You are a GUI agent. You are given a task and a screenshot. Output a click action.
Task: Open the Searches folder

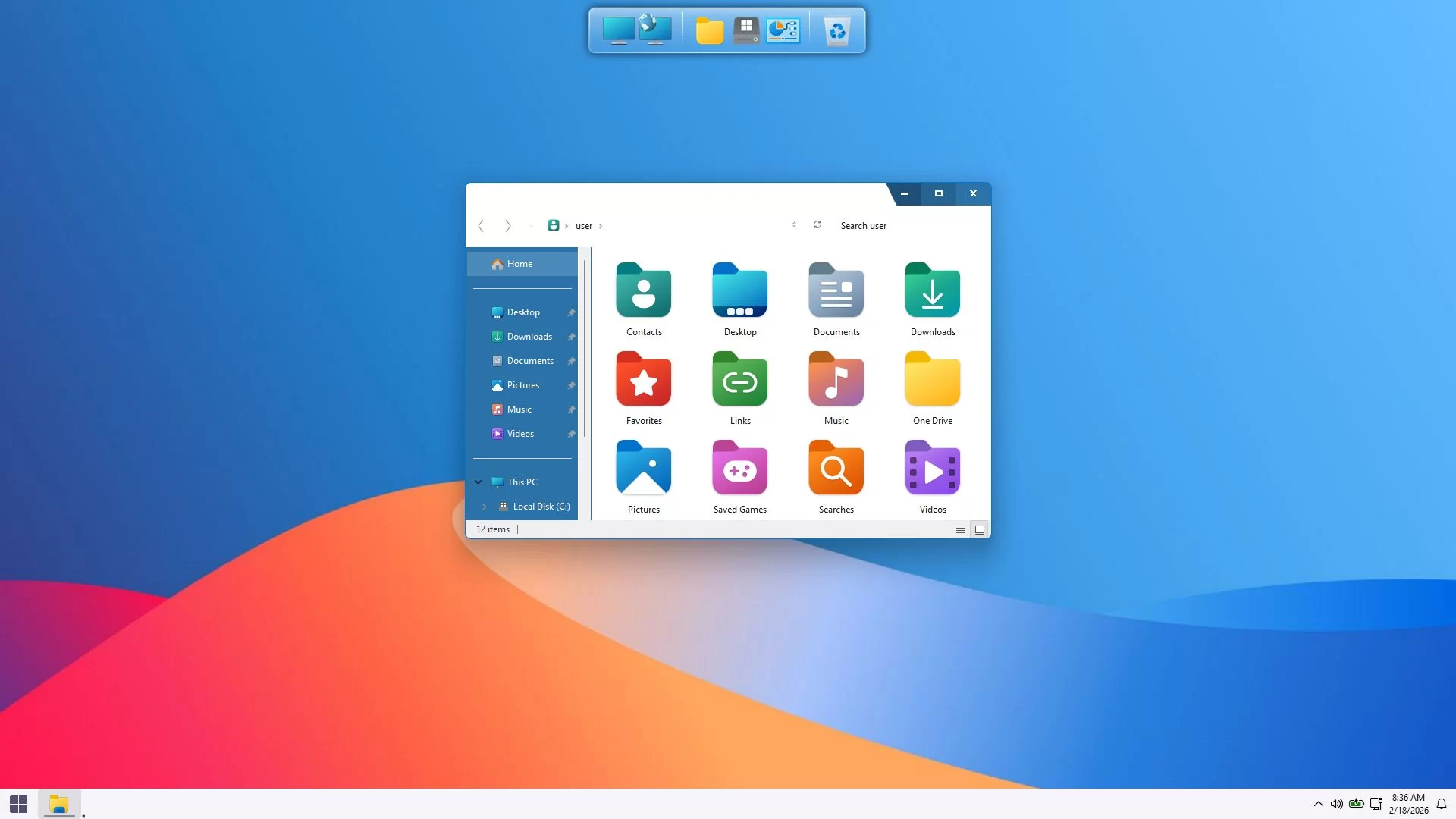pyautogui.click(x=836, y=469)
